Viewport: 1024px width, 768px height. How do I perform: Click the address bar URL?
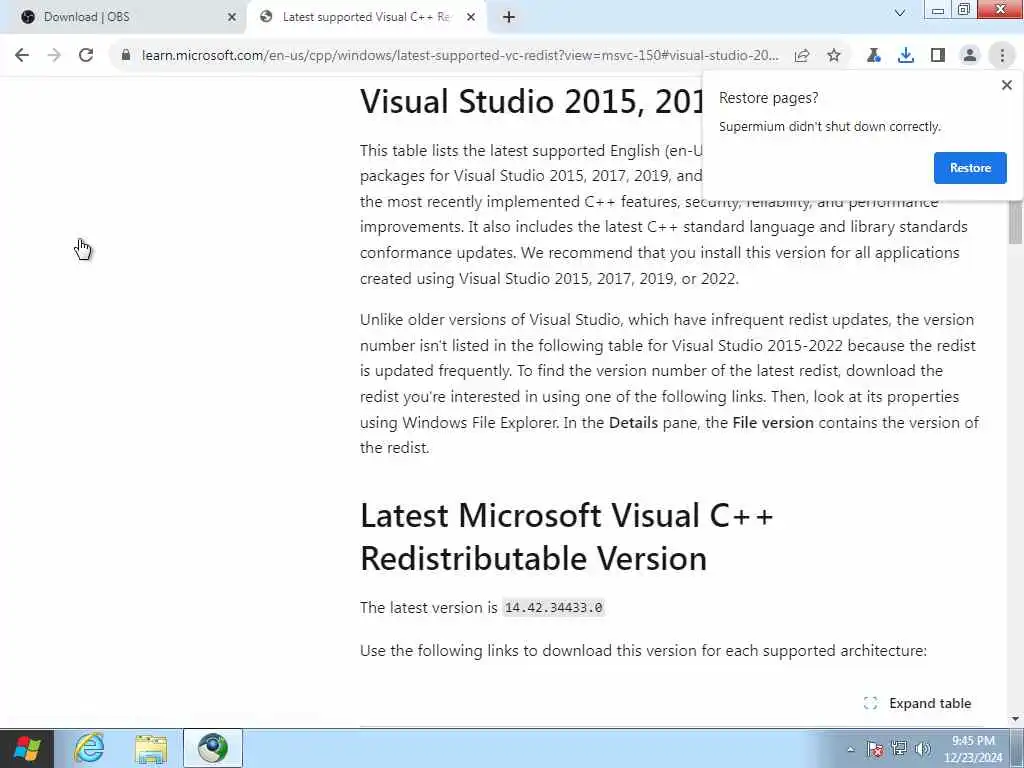(x=460, y=56)
